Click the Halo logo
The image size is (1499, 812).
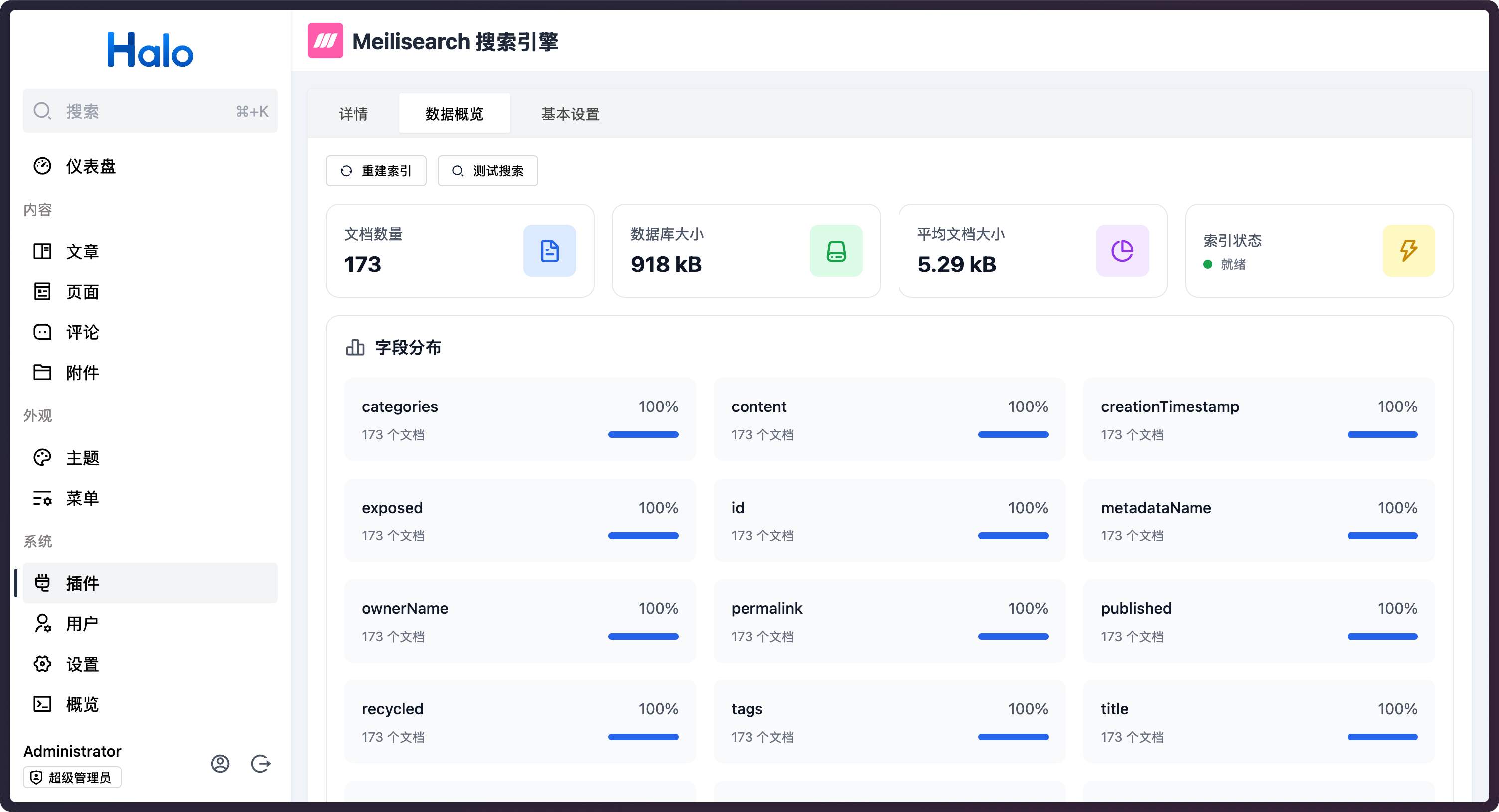pyautogui.click(x=150, y=50)
